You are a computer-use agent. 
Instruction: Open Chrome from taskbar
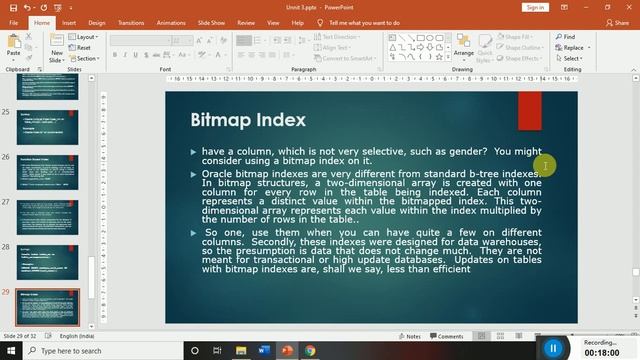[x=310, y=351]
